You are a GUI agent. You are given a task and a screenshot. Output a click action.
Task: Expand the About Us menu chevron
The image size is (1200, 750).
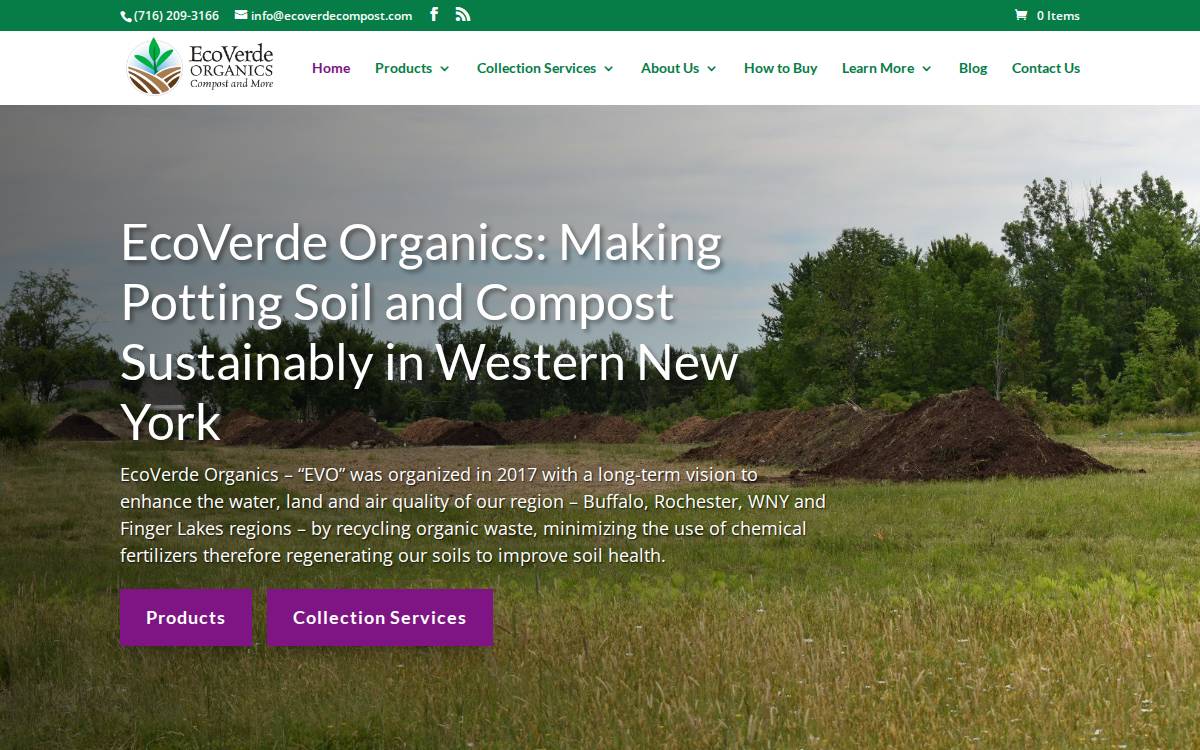pyautogui.click(x=711, y=69)
